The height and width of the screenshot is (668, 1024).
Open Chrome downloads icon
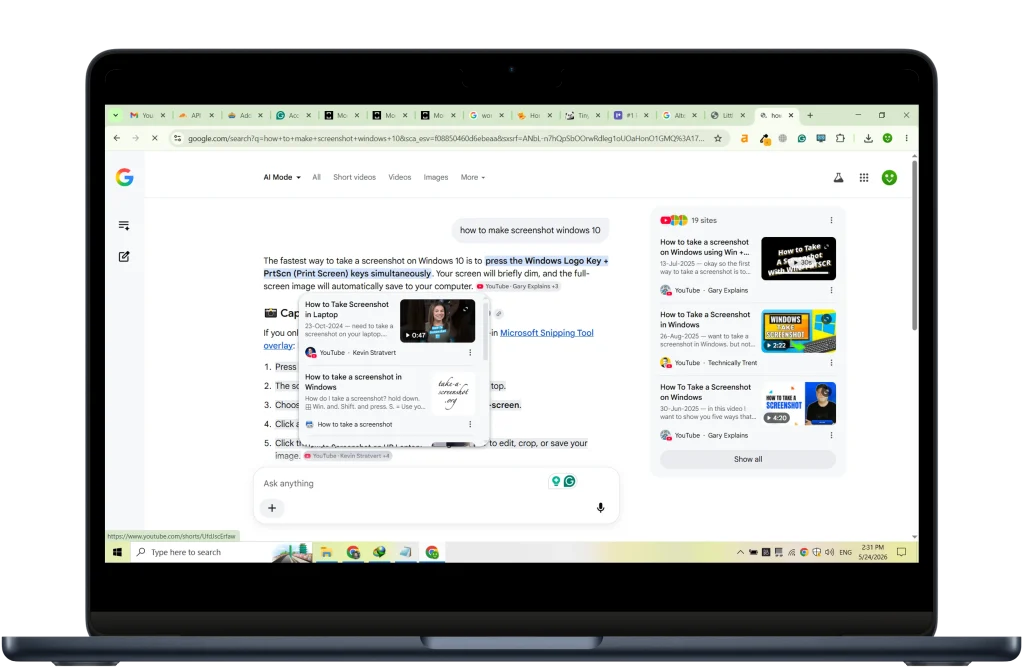(868, 138)
